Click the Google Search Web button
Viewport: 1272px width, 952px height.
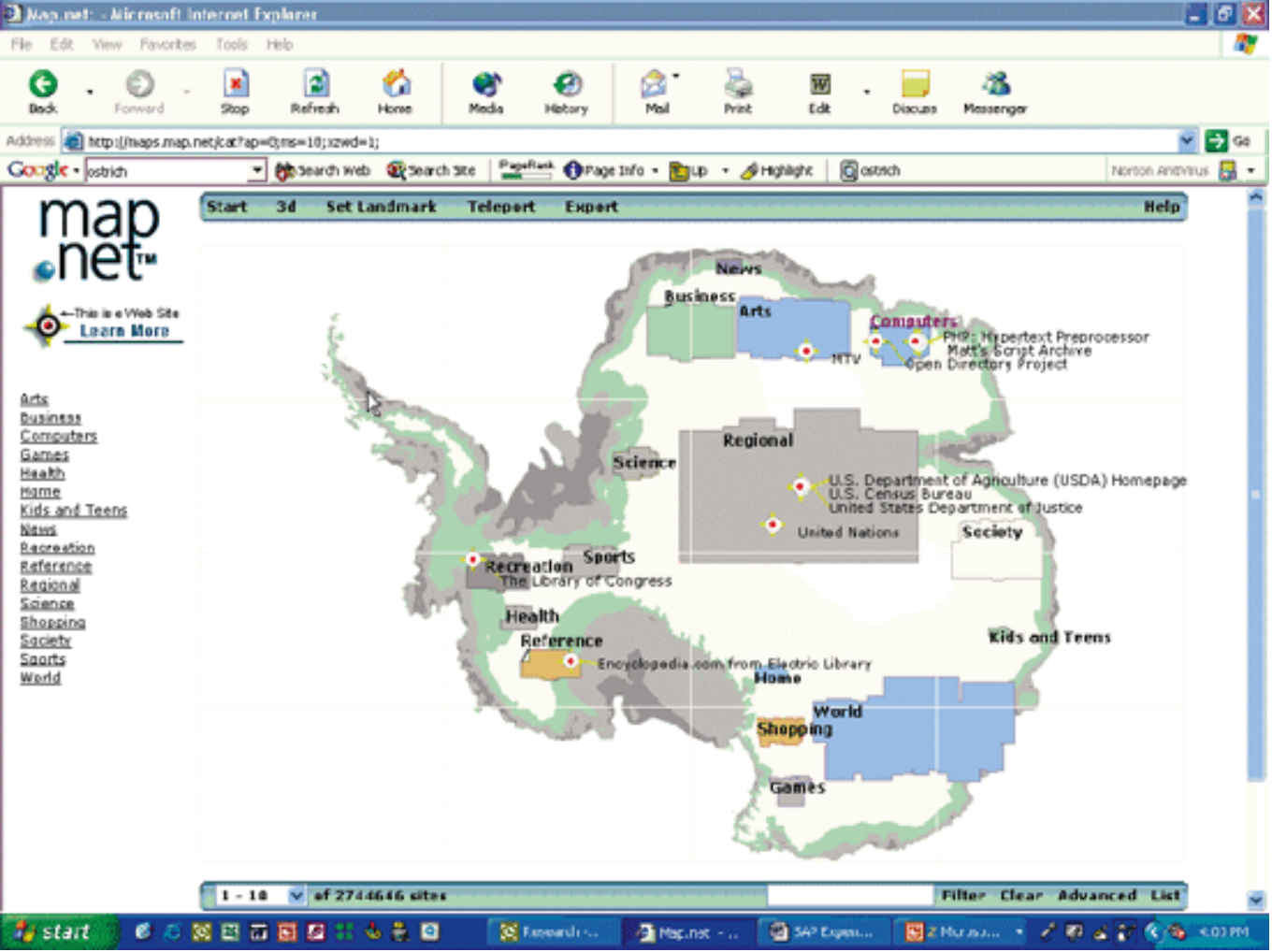323,170
